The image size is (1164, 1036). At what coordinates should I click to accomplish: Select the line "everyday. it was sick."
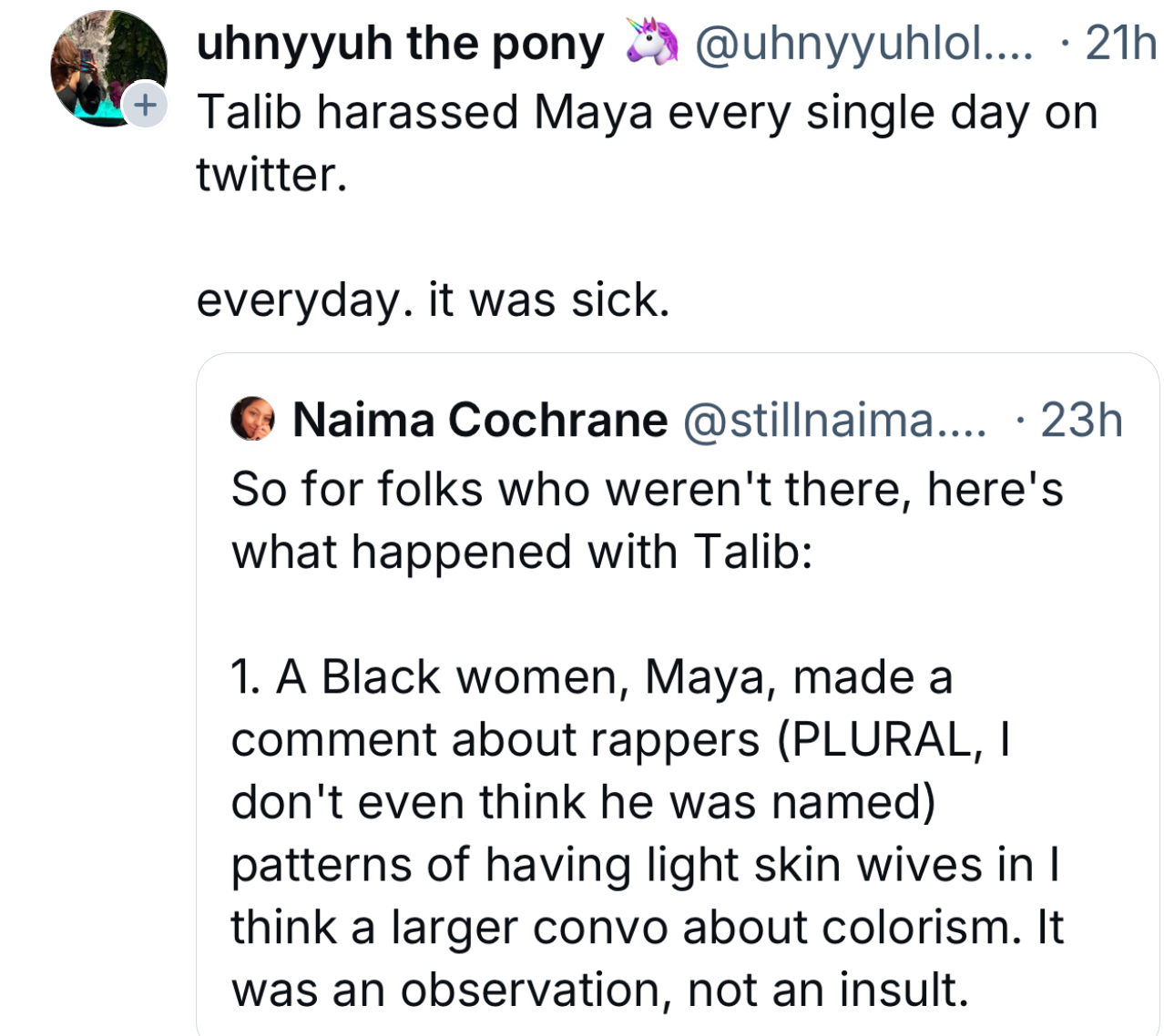click(433, 300)
